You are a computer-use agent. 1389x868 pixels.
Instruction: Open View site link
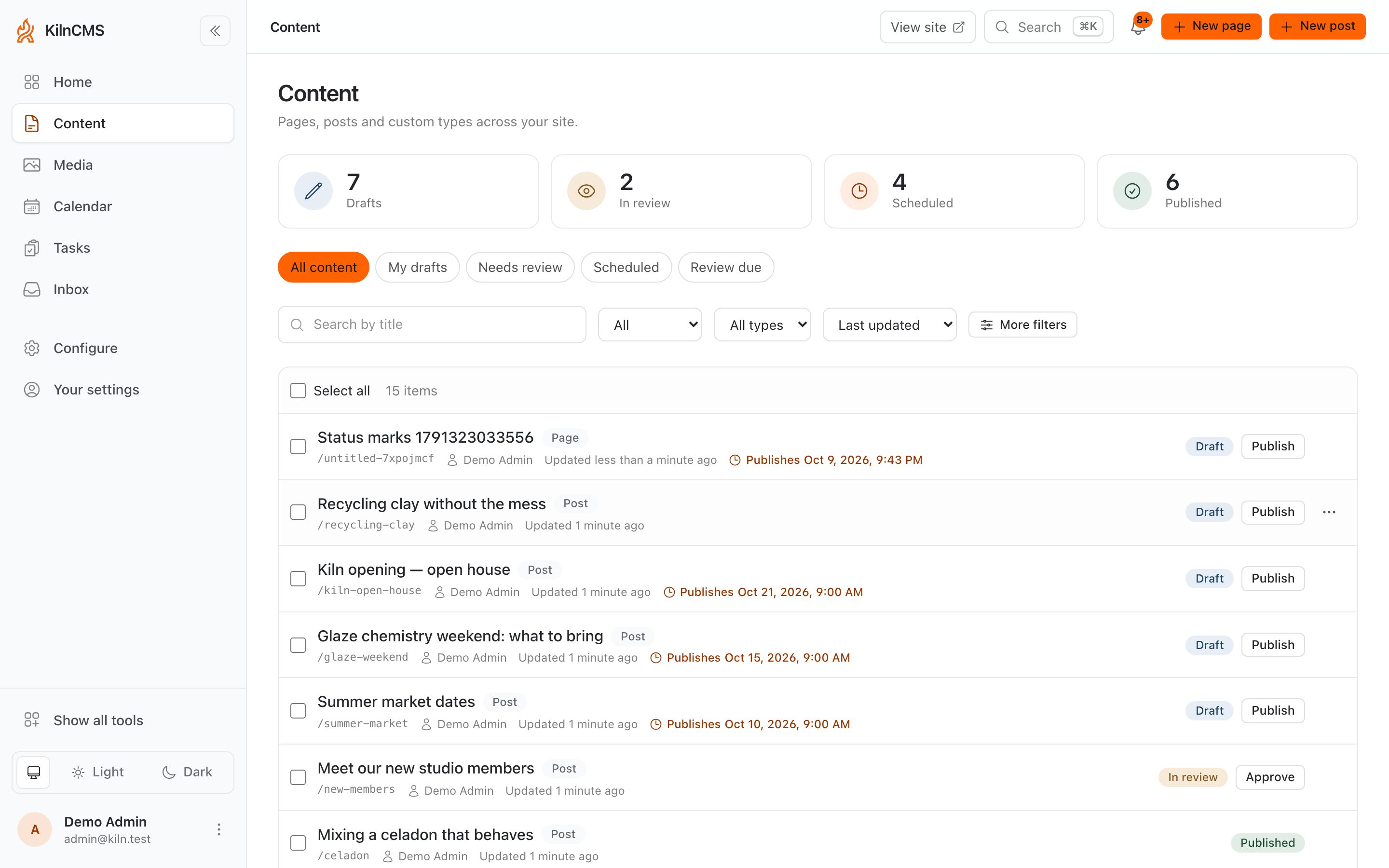(x=927, y=27)
